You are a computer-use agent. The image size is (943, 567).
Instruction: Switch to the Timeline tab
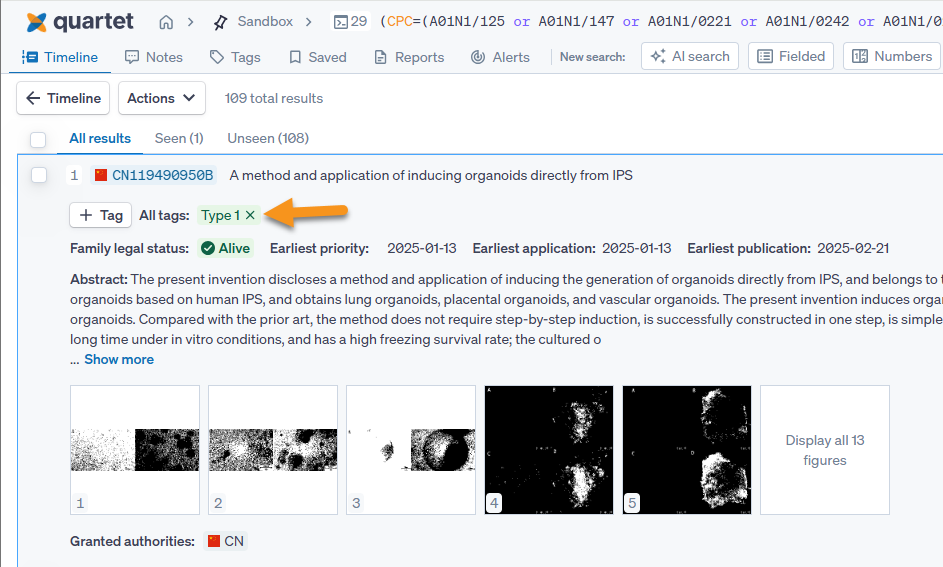tap(60, 57)
